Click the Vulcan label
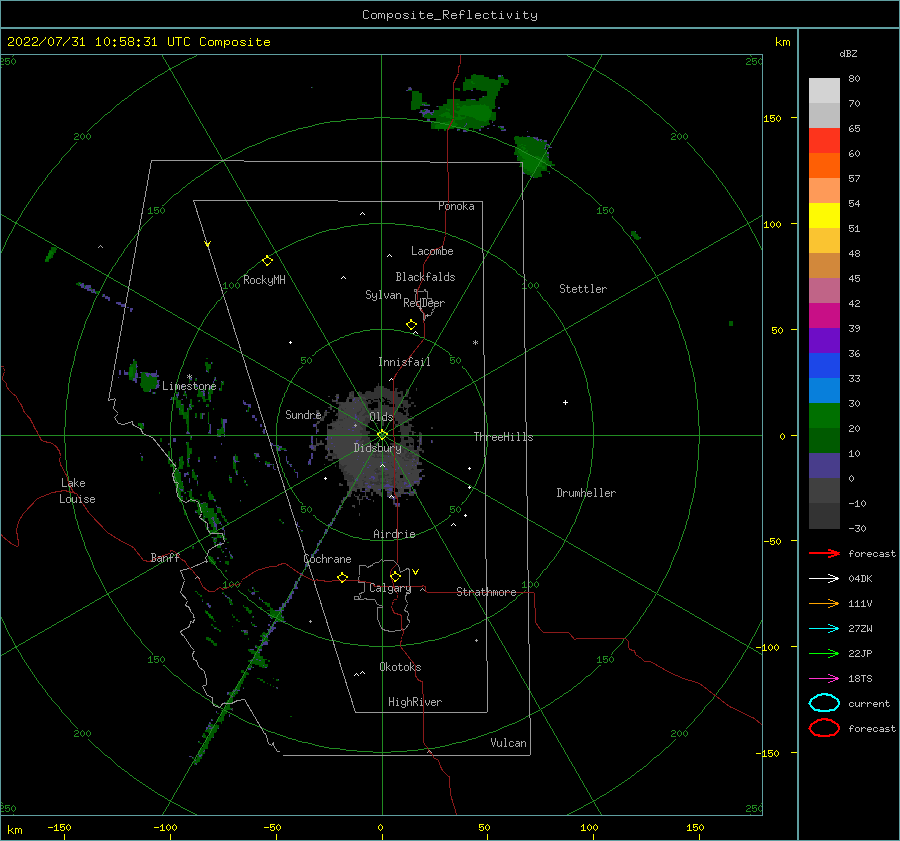This screenshot has height=841, width=900. click(508, 743)
